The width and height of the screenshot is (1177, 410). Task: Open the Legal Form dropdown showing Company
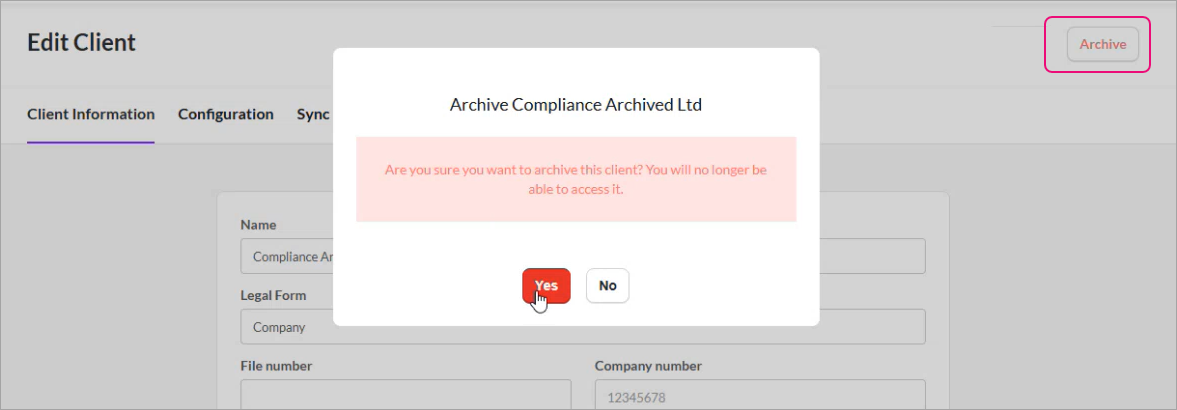(x=285, y=327)
